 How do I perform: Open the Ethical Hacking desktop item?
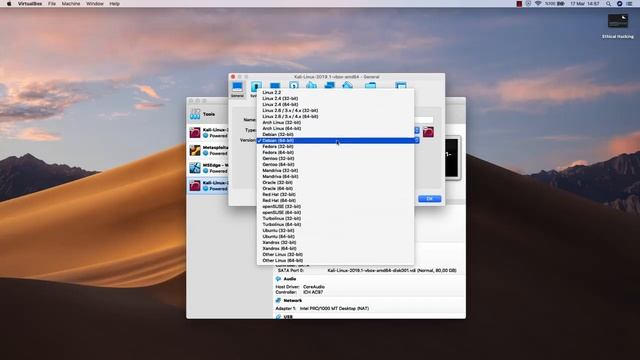tap(618, 27)
